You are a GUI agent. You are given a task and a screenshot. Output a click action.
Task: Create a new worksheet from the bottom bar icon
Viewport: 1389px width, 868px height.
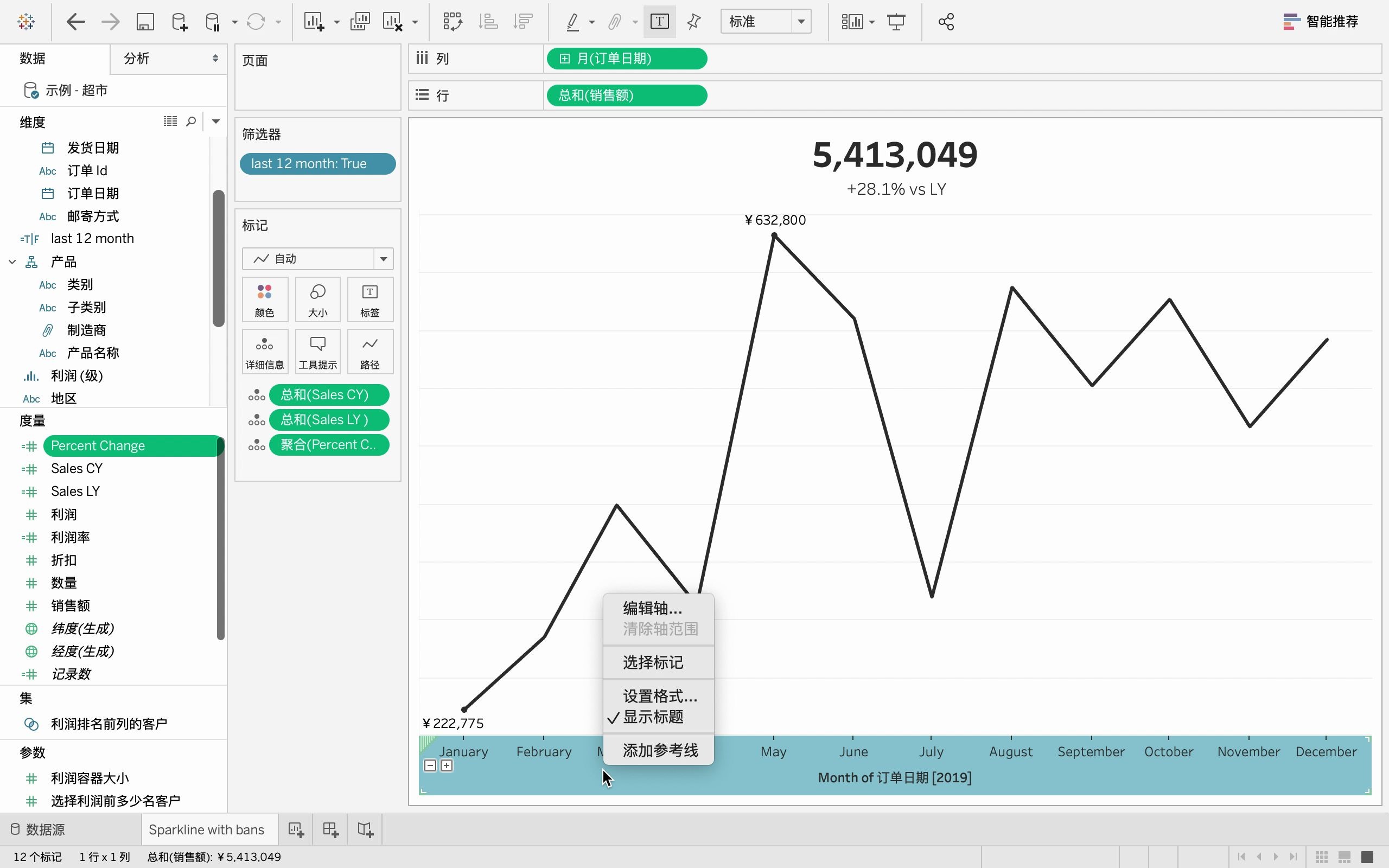(295, 829)
